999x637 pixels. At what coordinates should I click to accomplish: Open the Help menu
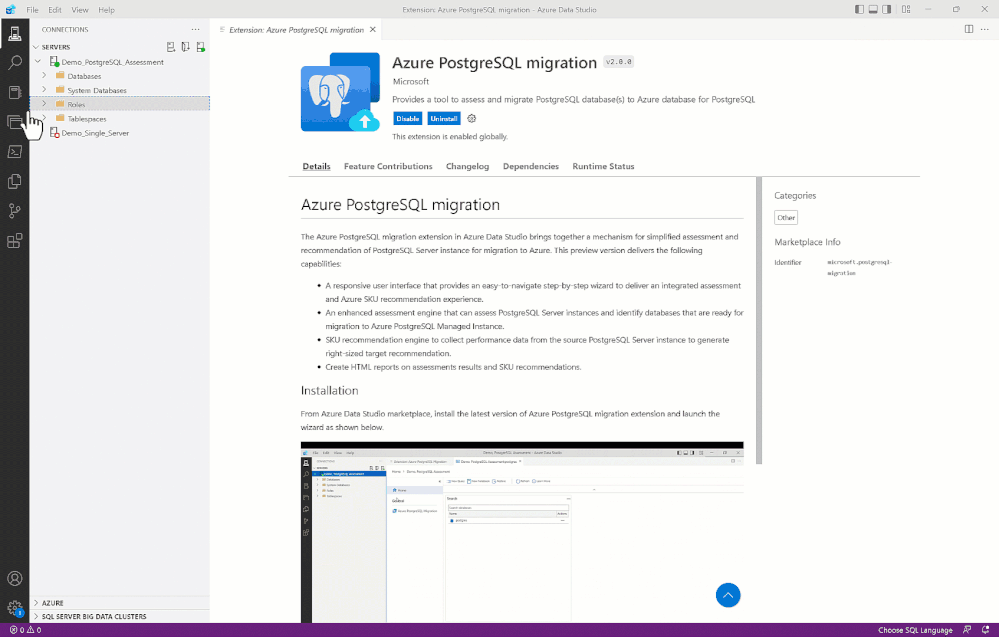tap(106, 10)
